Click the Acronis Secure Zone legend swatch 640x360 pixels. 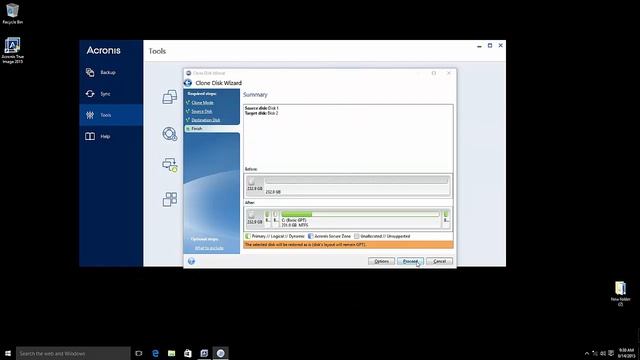click(x=310, y=236)
